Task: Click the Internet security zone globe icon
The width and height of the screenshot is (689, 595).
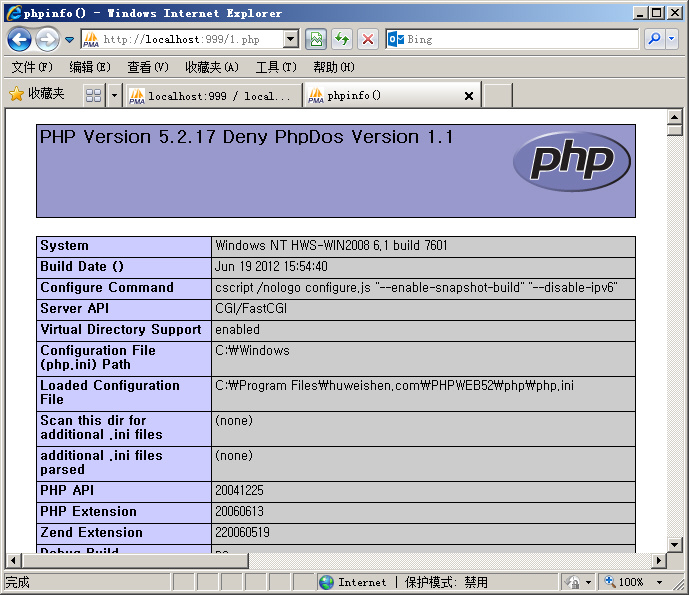Action: [x=326, y=582]
